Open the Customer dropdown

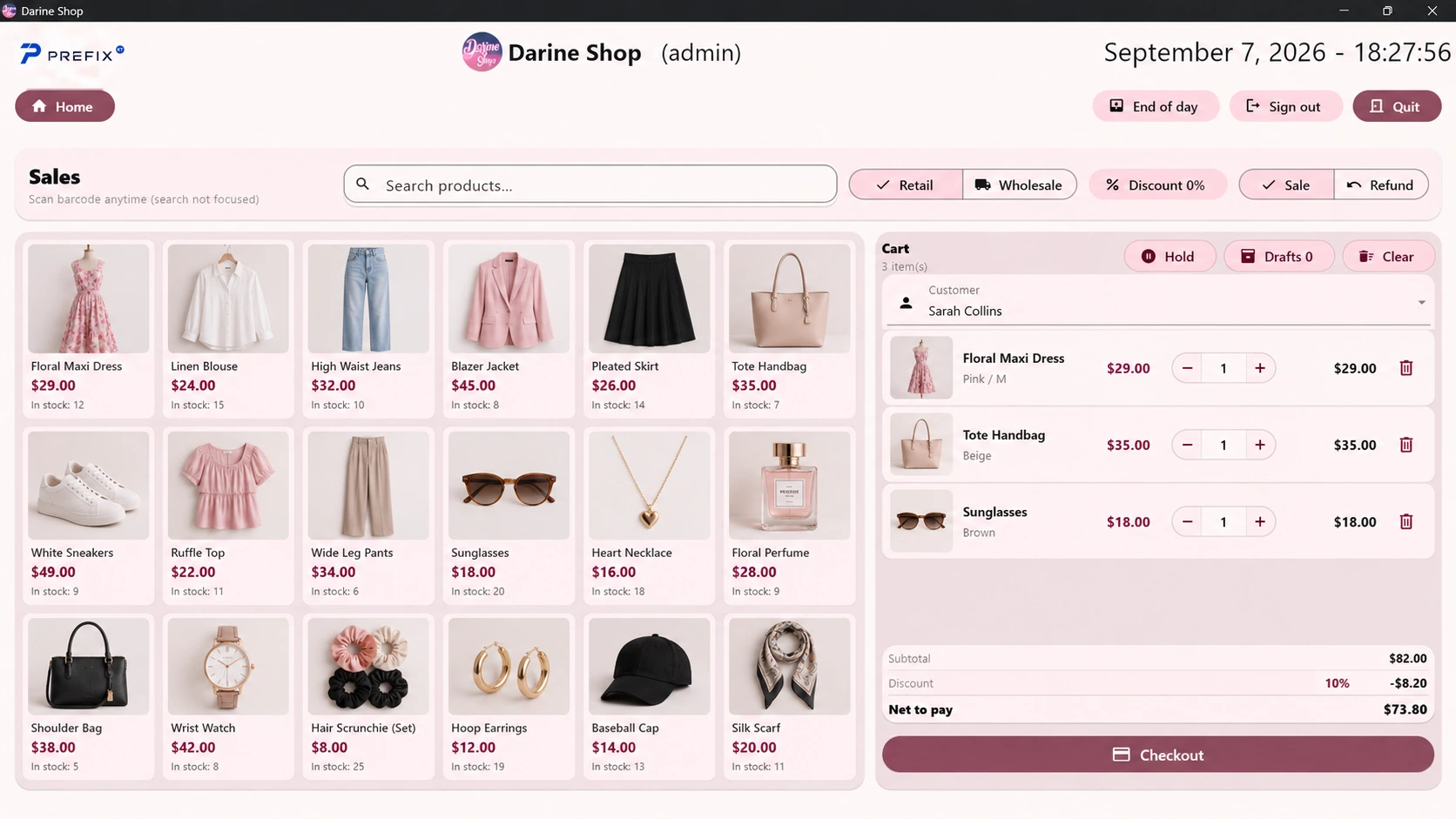click(x=1158, y=301)
